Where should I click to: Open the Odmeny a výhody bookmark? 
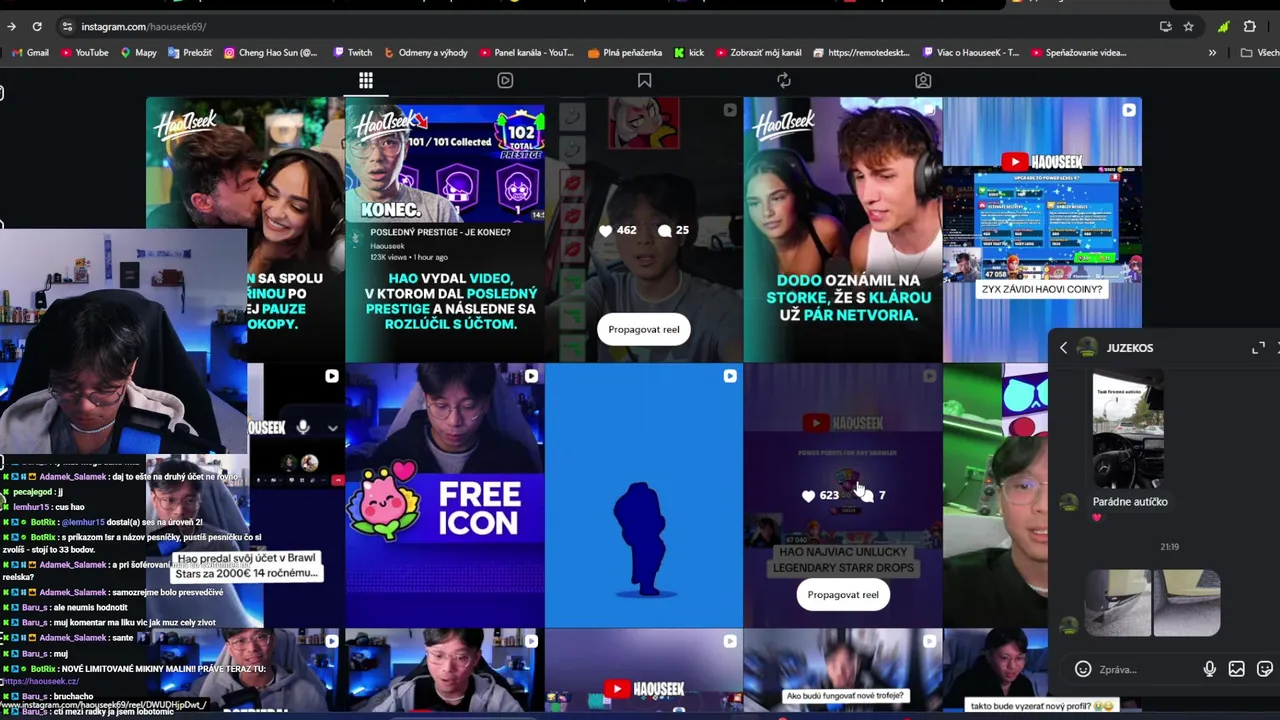point(426,52)
